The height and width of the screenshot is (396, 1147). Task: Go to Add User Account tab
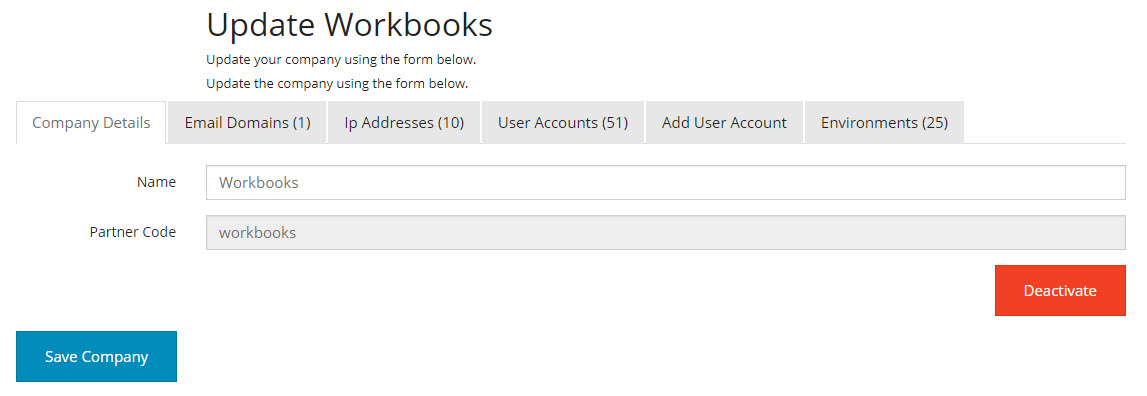tap(724, 122)
